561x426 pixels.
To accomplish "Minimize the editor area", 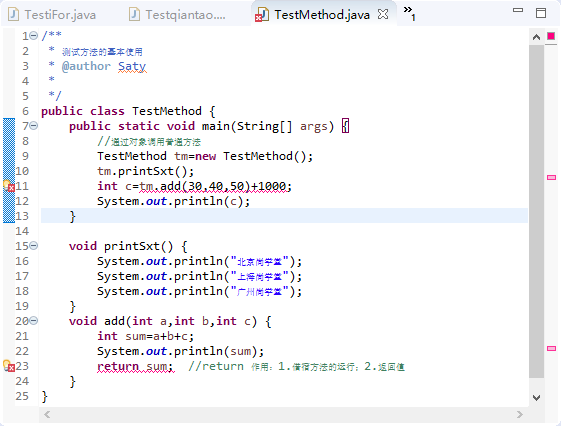I will [518, 10].
